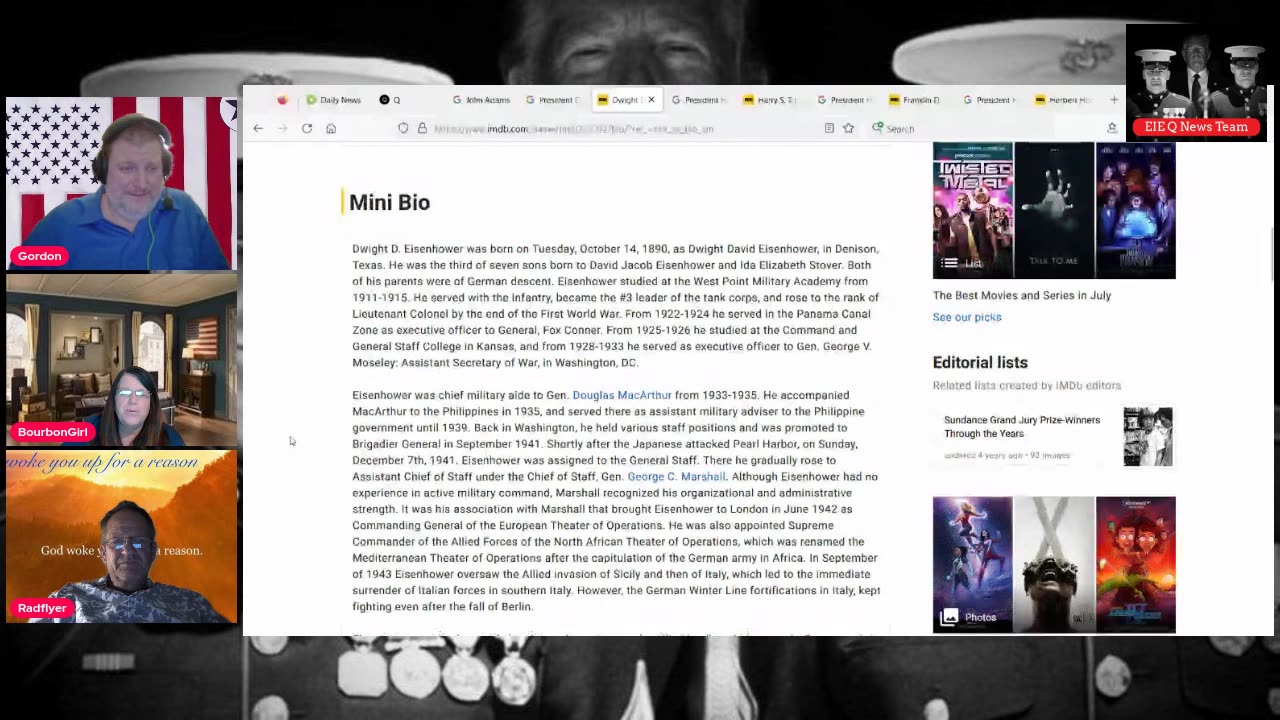Open the Sundance Grand Jury Prize-Winners list
The height and width of the screenshot is (720, 1280).
click(1021, 427)
